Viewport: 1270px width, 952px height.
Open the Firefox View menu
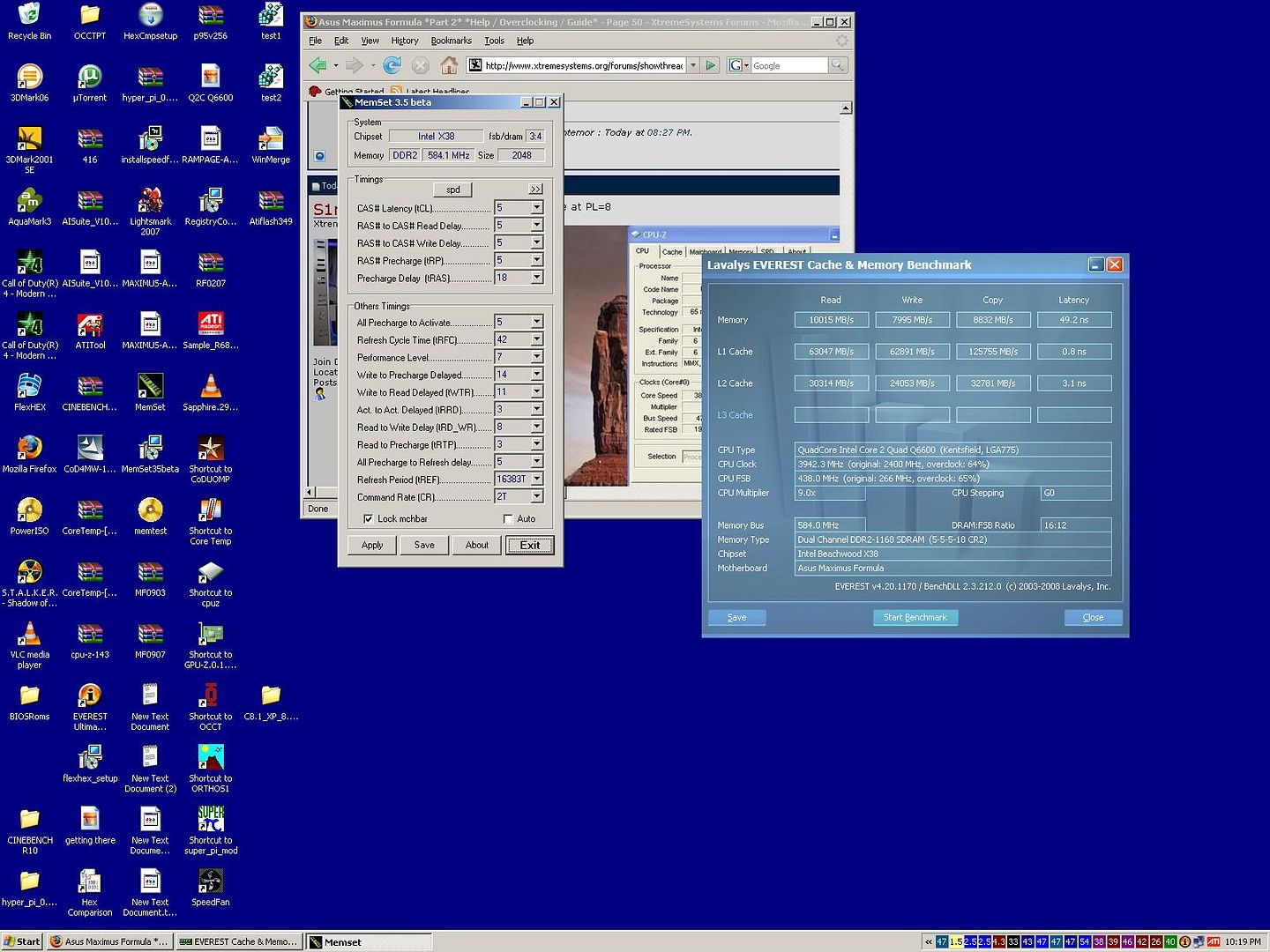pos(370,41)
